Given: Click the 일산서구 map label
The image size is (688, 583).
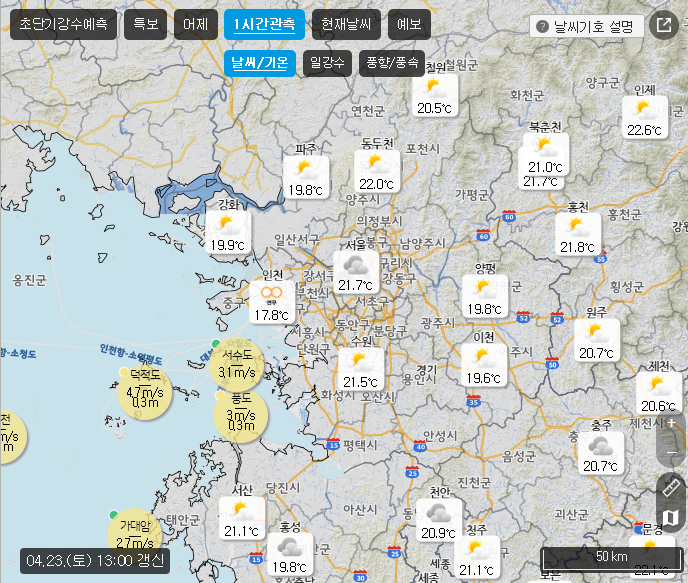Looking at the screenshot, I should (297, 240).
